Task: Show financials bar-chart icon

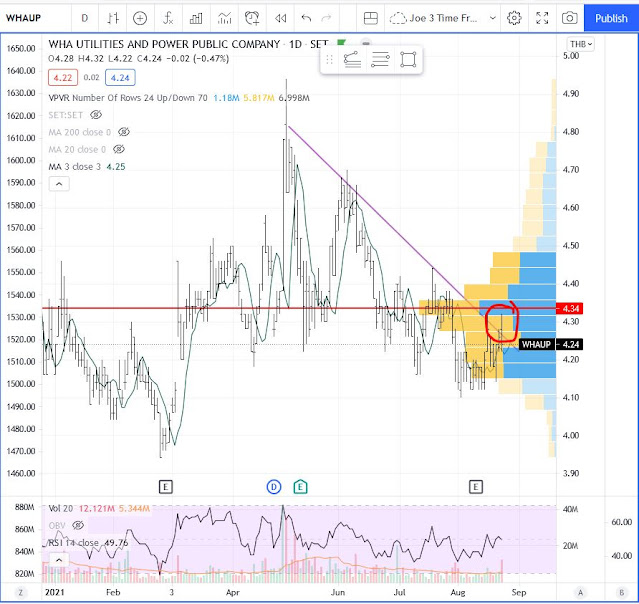Action: coord(196,18)
